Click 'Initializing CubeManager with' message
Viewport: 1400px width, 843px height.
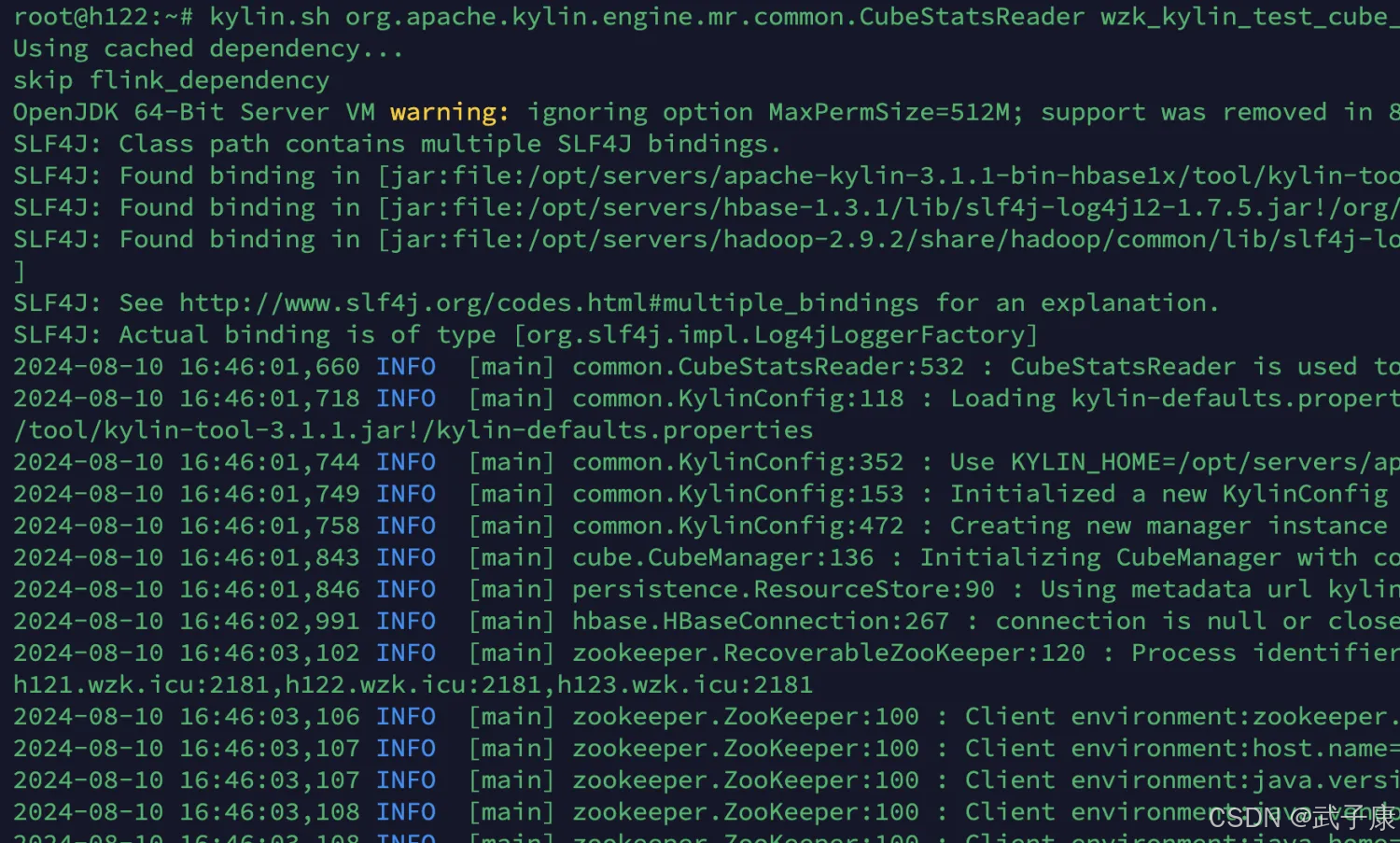point(1139,557)
